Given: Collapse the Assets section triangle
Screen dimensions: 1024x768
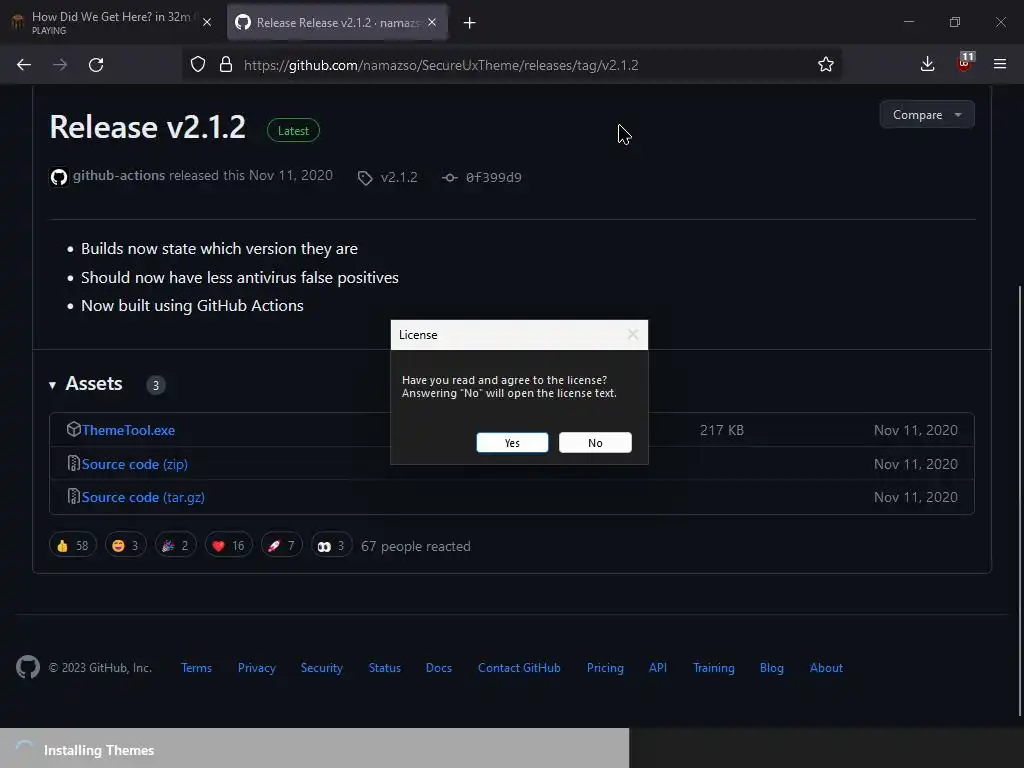Looking at the screenshot, I should coord(52,385).
